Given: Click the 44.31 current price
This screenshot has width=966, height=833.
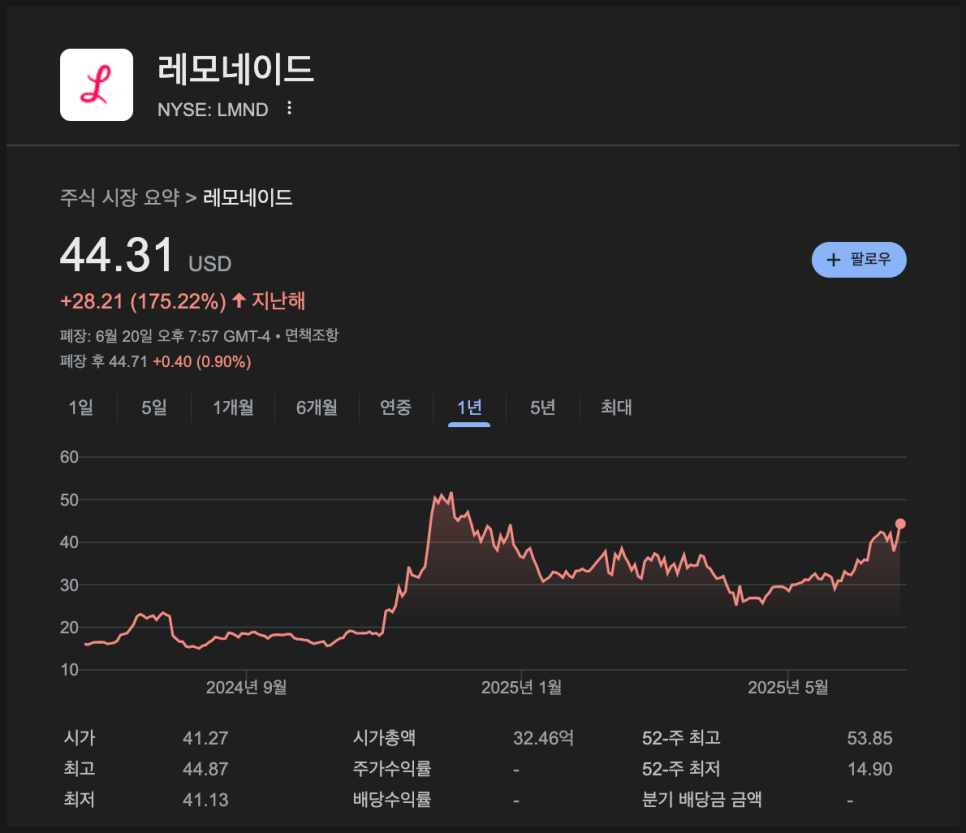Looking at the screenshot, I should (117, 255).
